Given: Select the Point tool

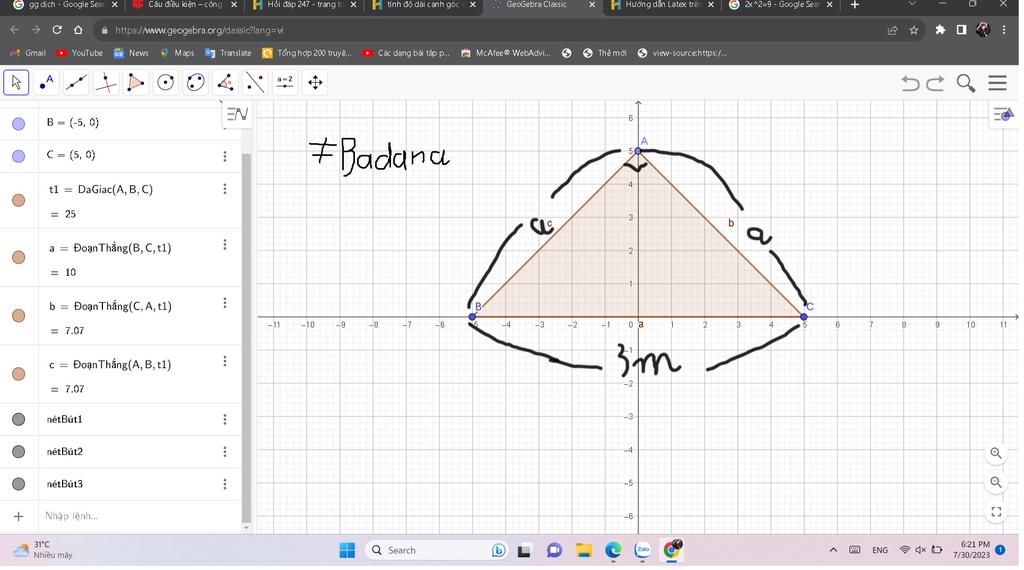Looking at the screenshot, I should [x=46, y=83].
